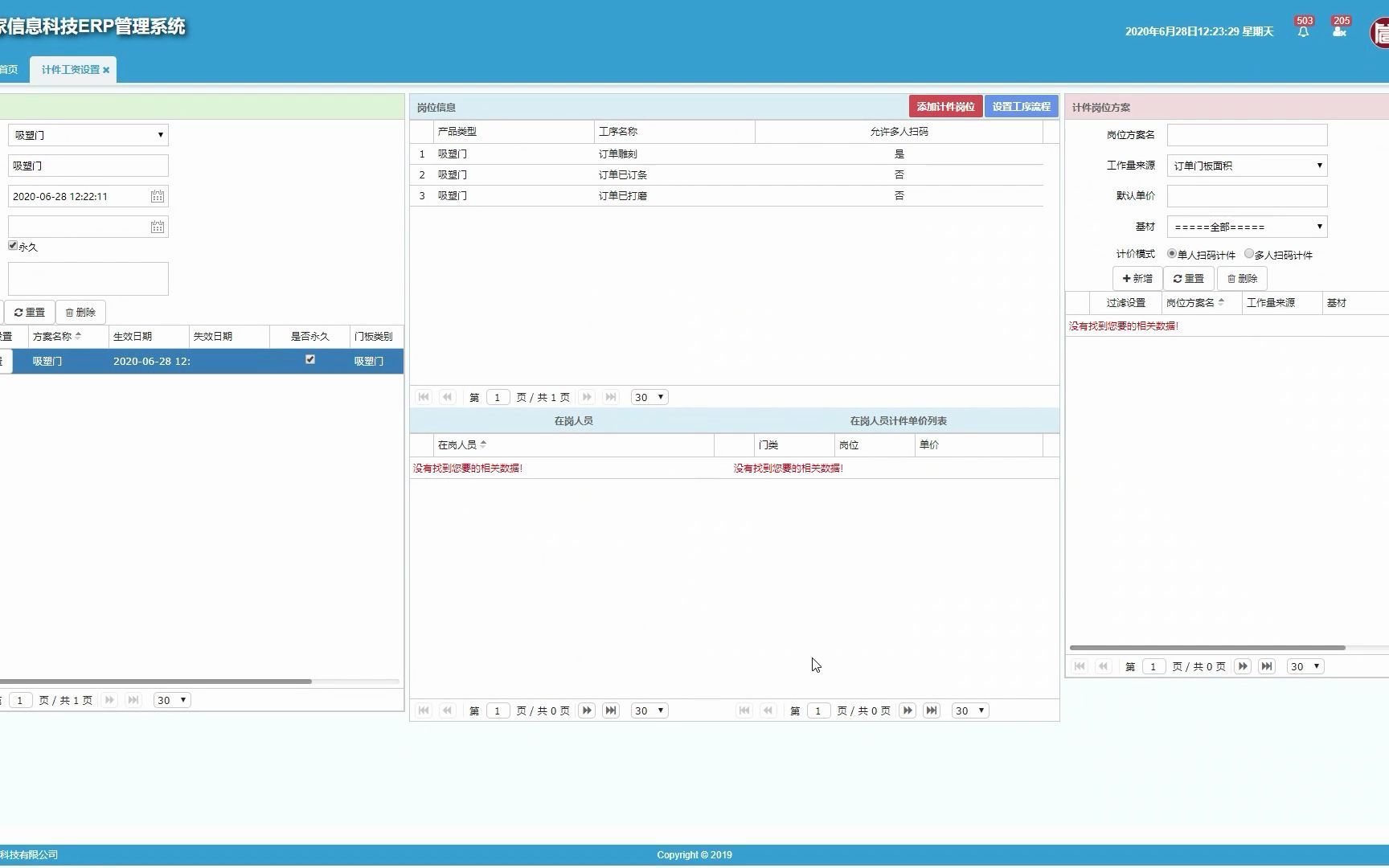Go to first page in 在岗人员 pager
This screenshot has width=1389, height=868.
[424, 710]
